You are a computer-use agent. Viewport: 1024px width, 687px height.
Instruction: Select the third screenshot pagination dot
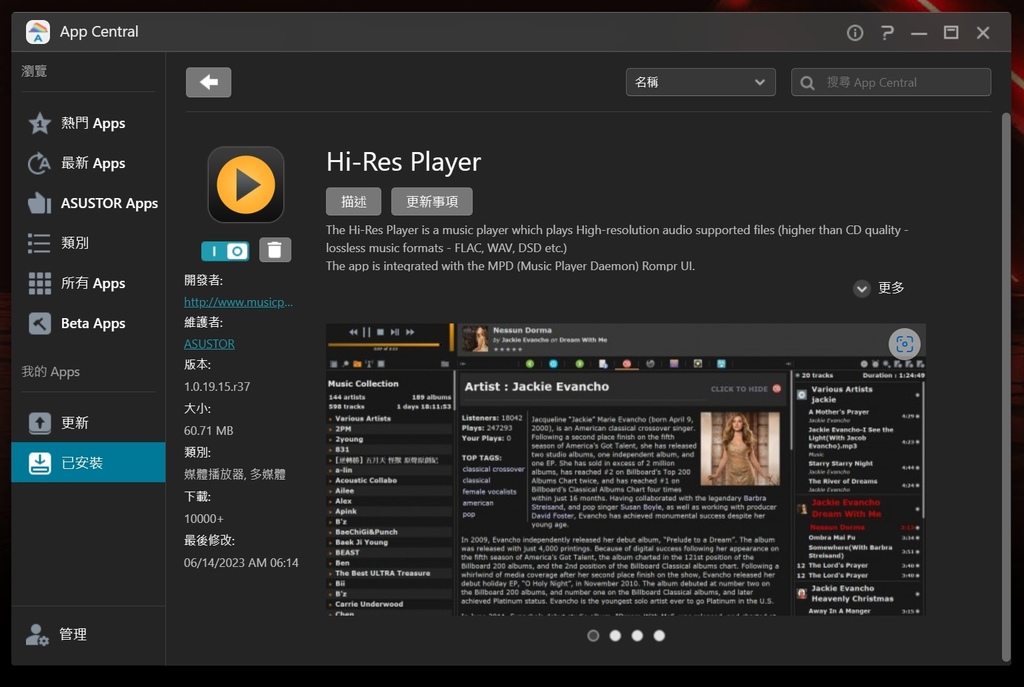(x=637, y=635)
